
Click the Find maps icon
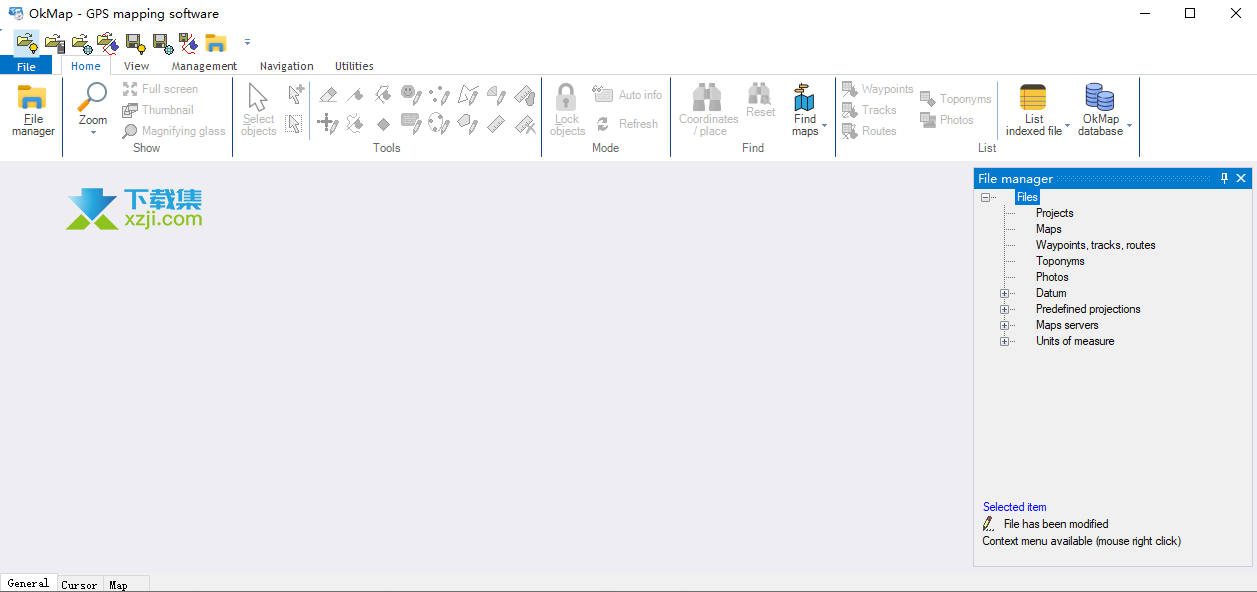pos(805,97)
